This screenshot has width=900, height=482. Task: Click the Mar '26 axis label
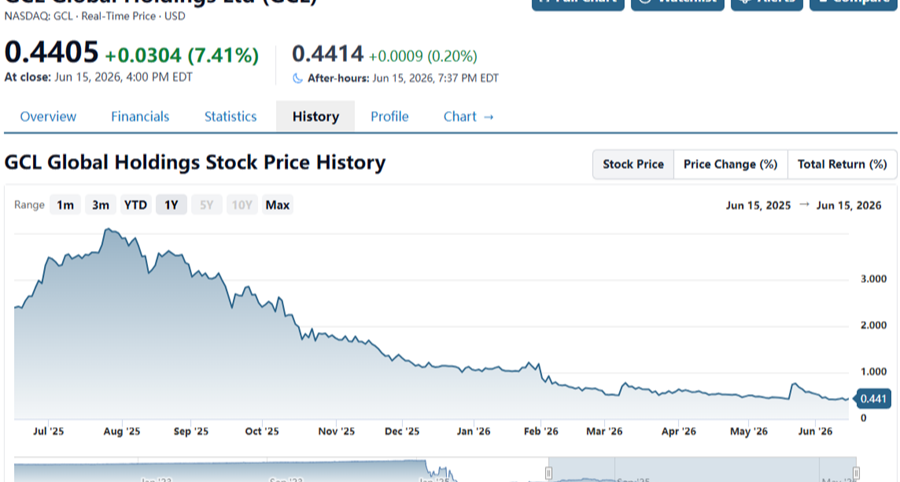point(604,432)
